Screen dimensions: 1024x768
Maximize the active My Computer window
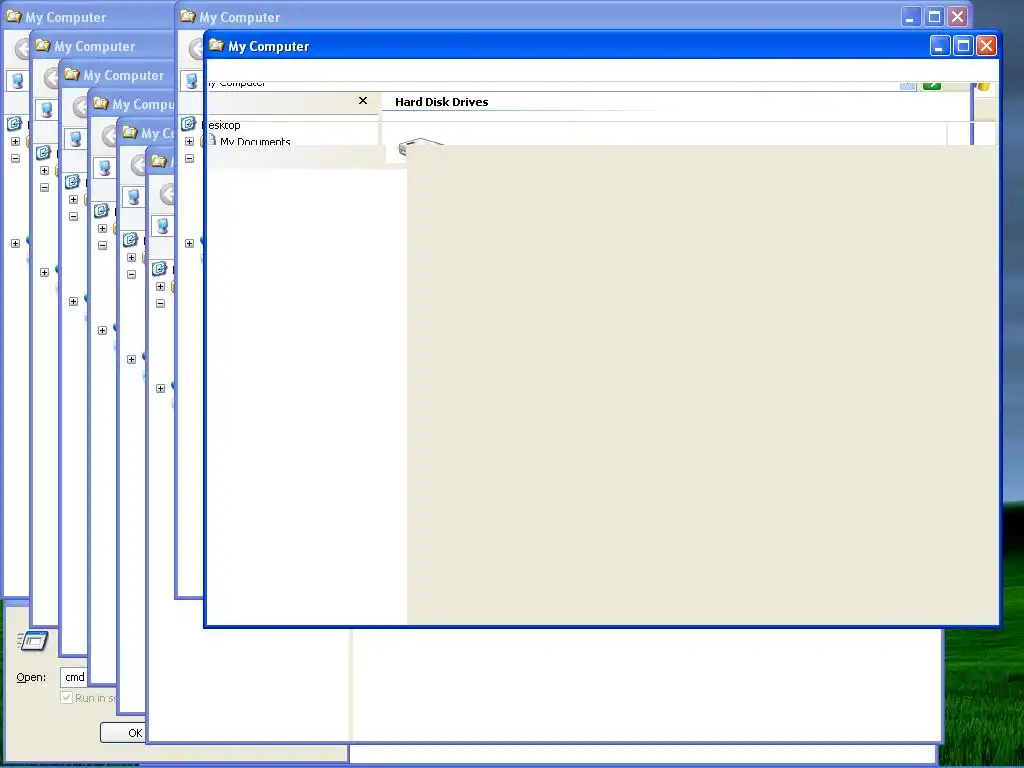[963, 46]
